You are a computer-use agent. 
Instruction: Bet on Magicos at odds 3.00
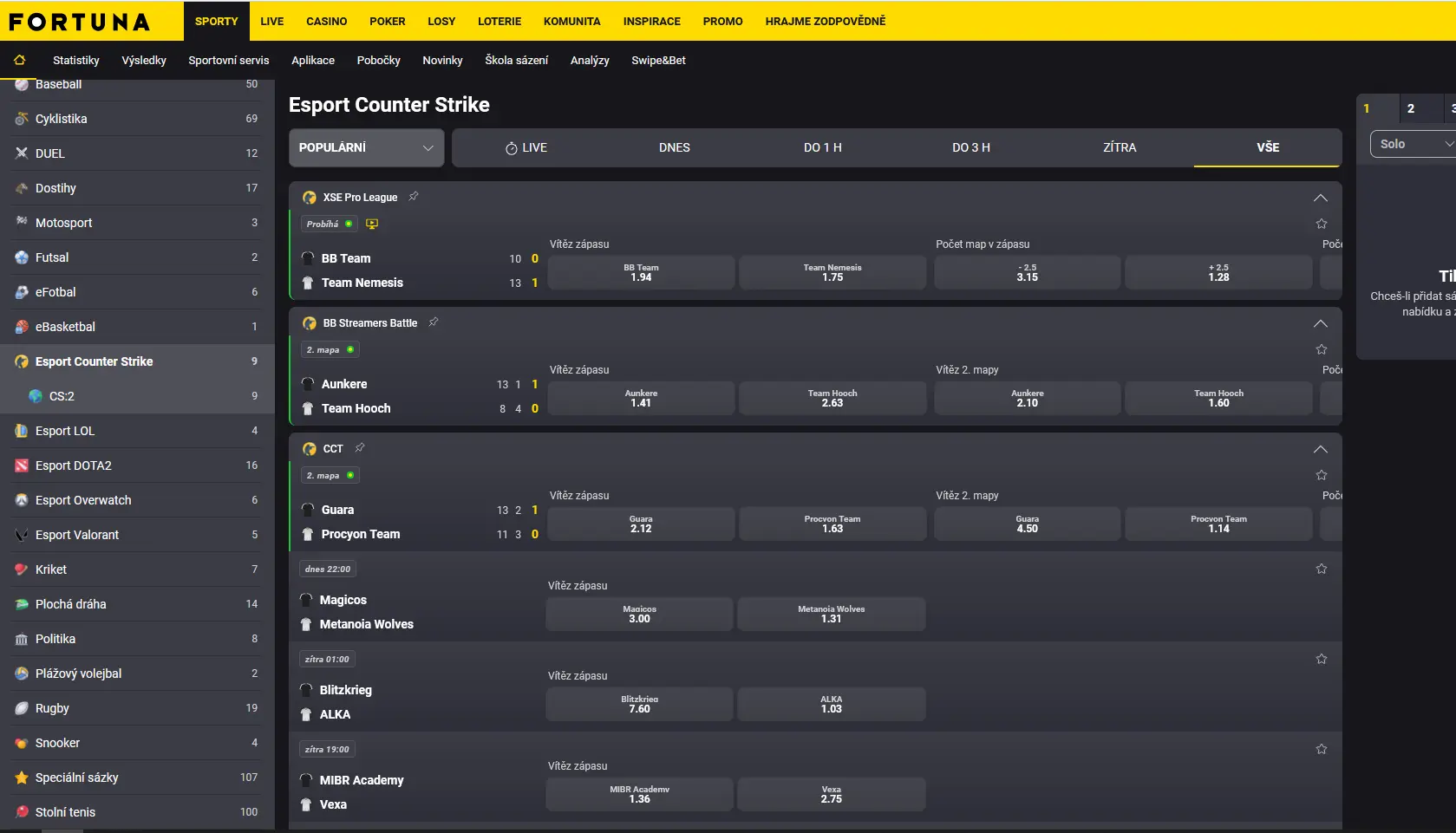(x=640, y=614)
